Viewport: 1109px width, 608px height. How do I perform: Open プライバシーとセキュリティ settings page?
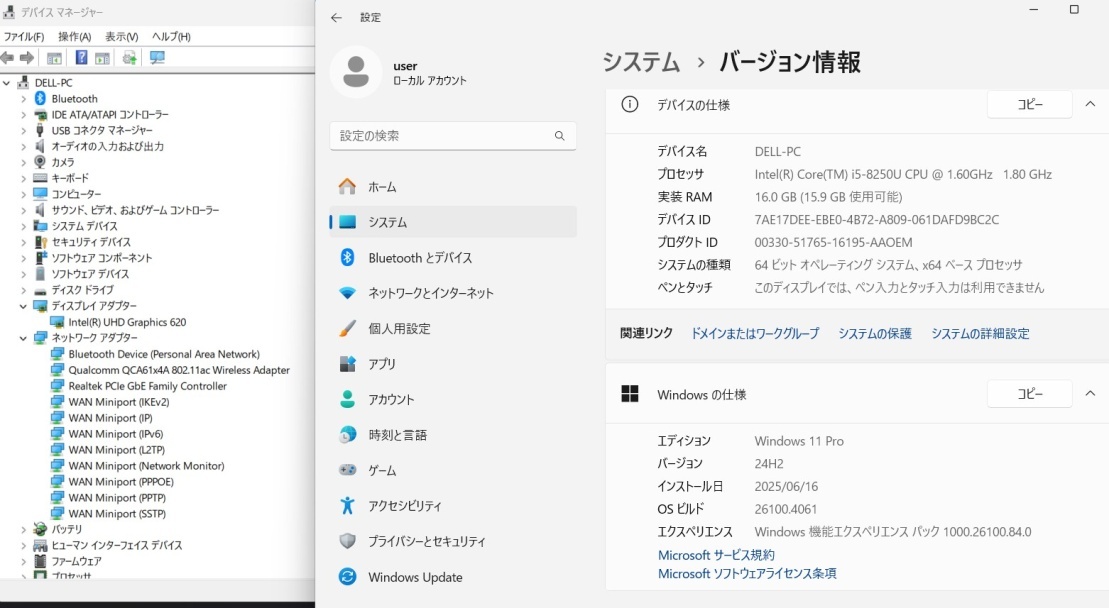(x=453, y=542)
